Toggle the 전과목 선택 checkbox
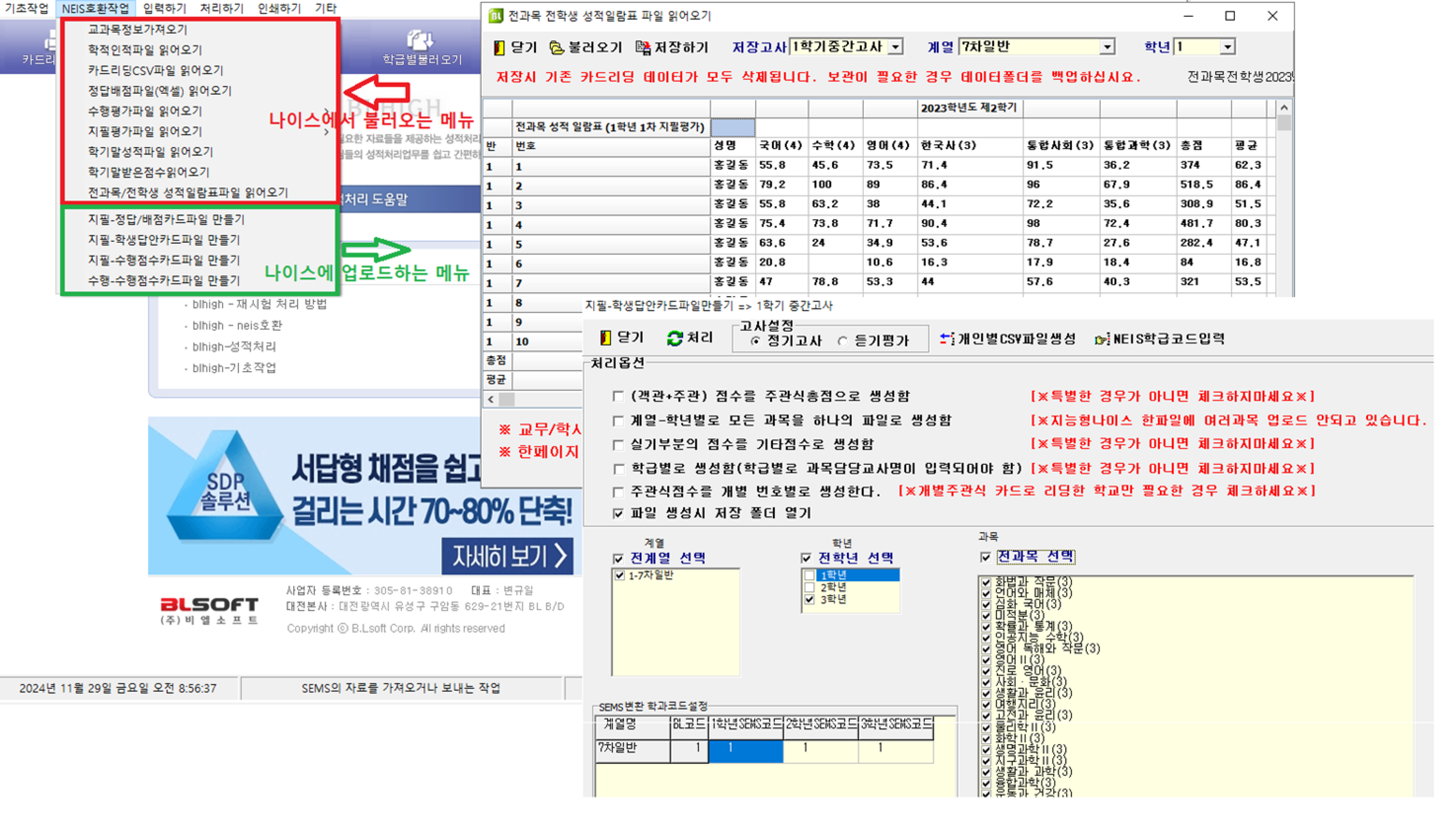 point(986,557)
